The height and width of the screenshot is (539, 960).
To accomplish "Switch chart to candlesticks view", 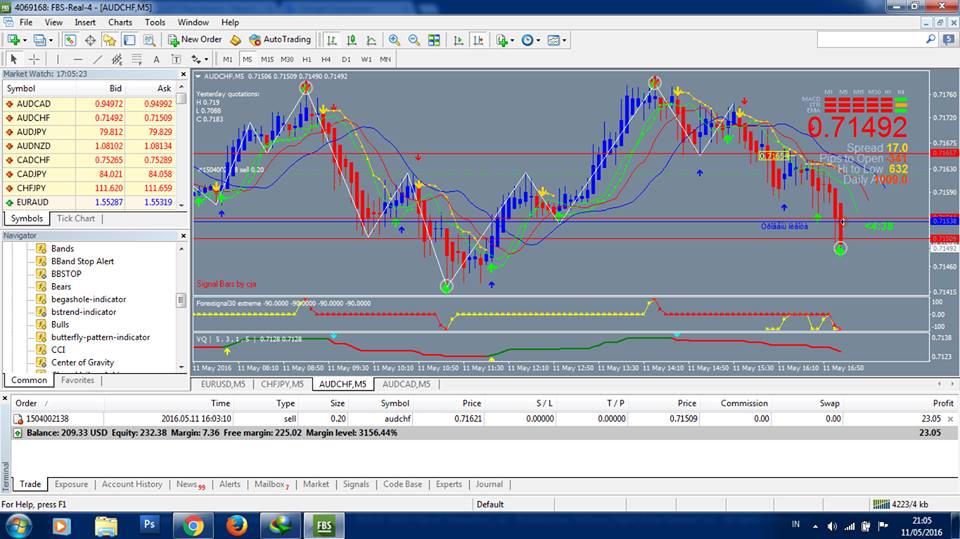I will pyautogui.click(x=351, y=40).
